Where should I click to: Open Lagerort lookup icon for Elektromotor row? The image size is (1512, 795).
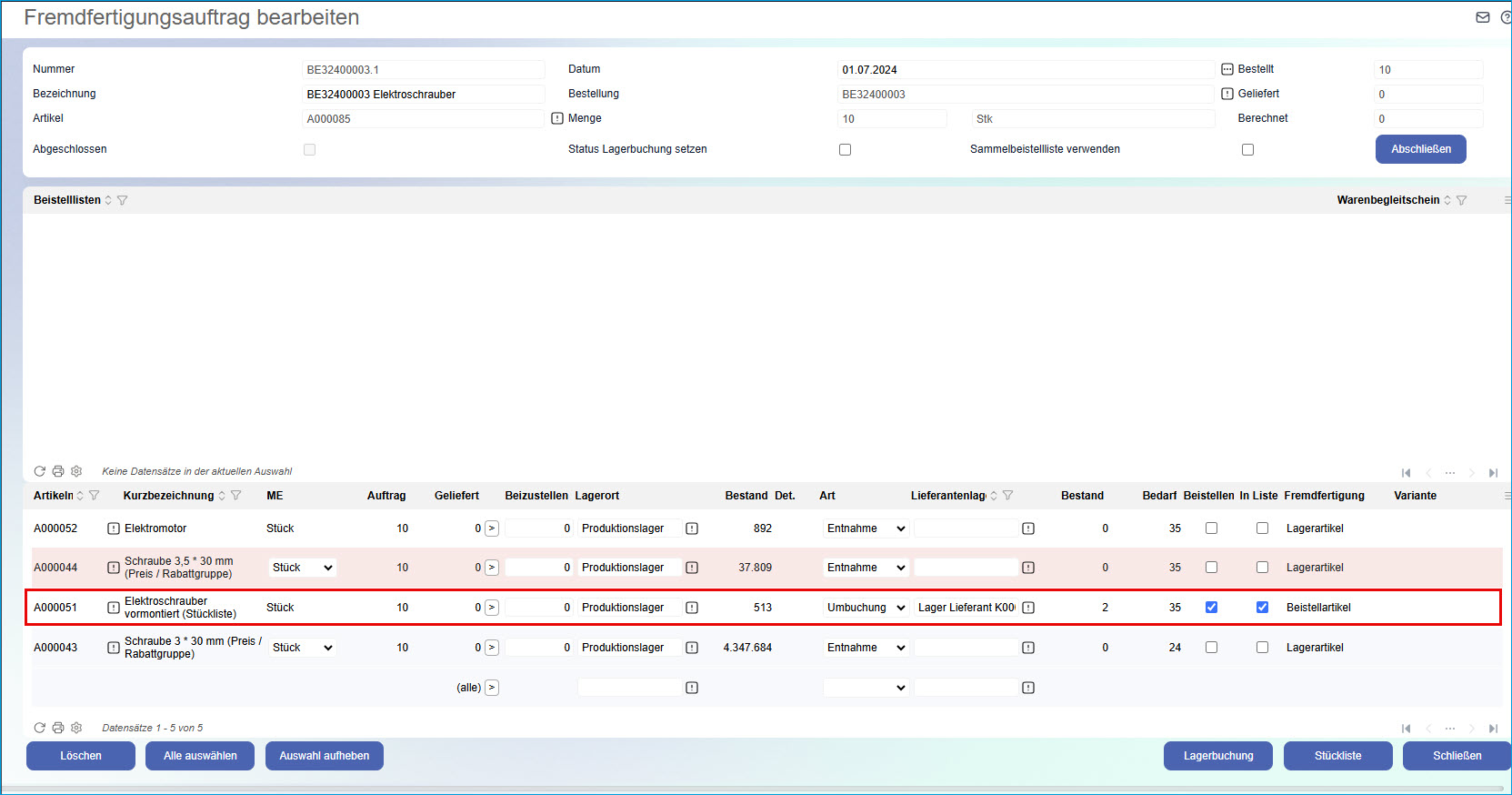(692, 528)
